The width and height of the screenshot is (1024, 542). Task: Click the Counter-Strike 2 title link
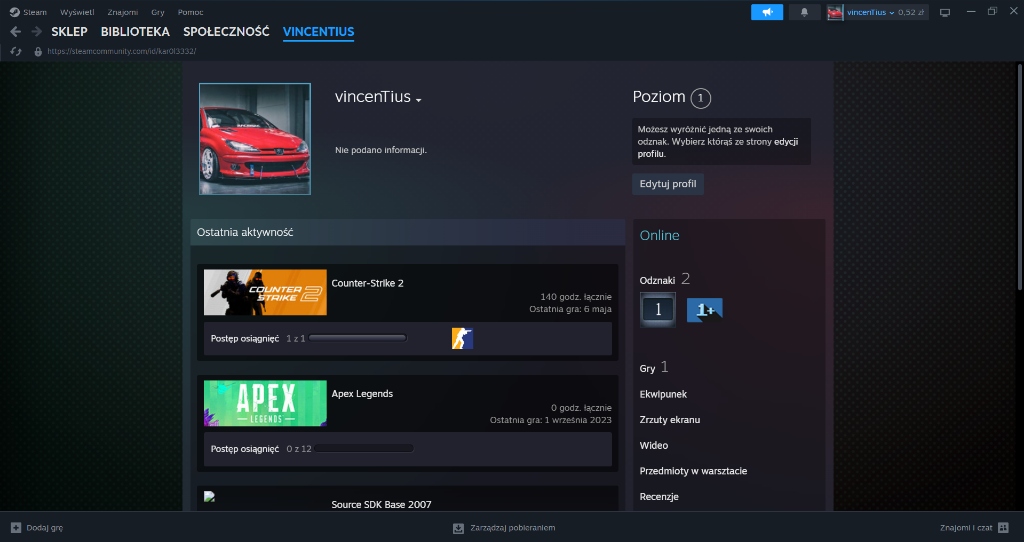367,283
